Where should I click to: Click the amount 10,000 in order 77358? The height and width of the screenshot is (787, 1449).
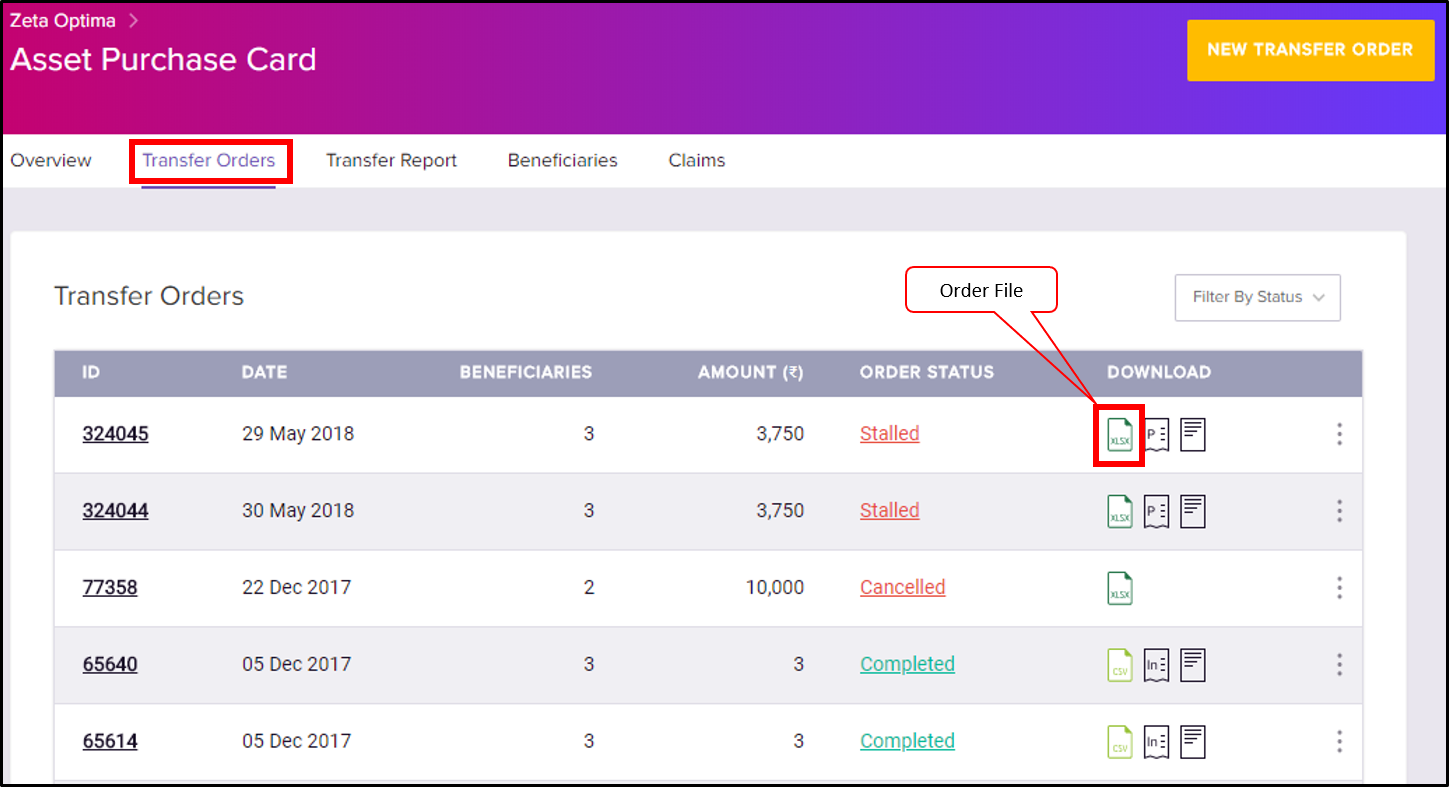(x=775, y=588)
